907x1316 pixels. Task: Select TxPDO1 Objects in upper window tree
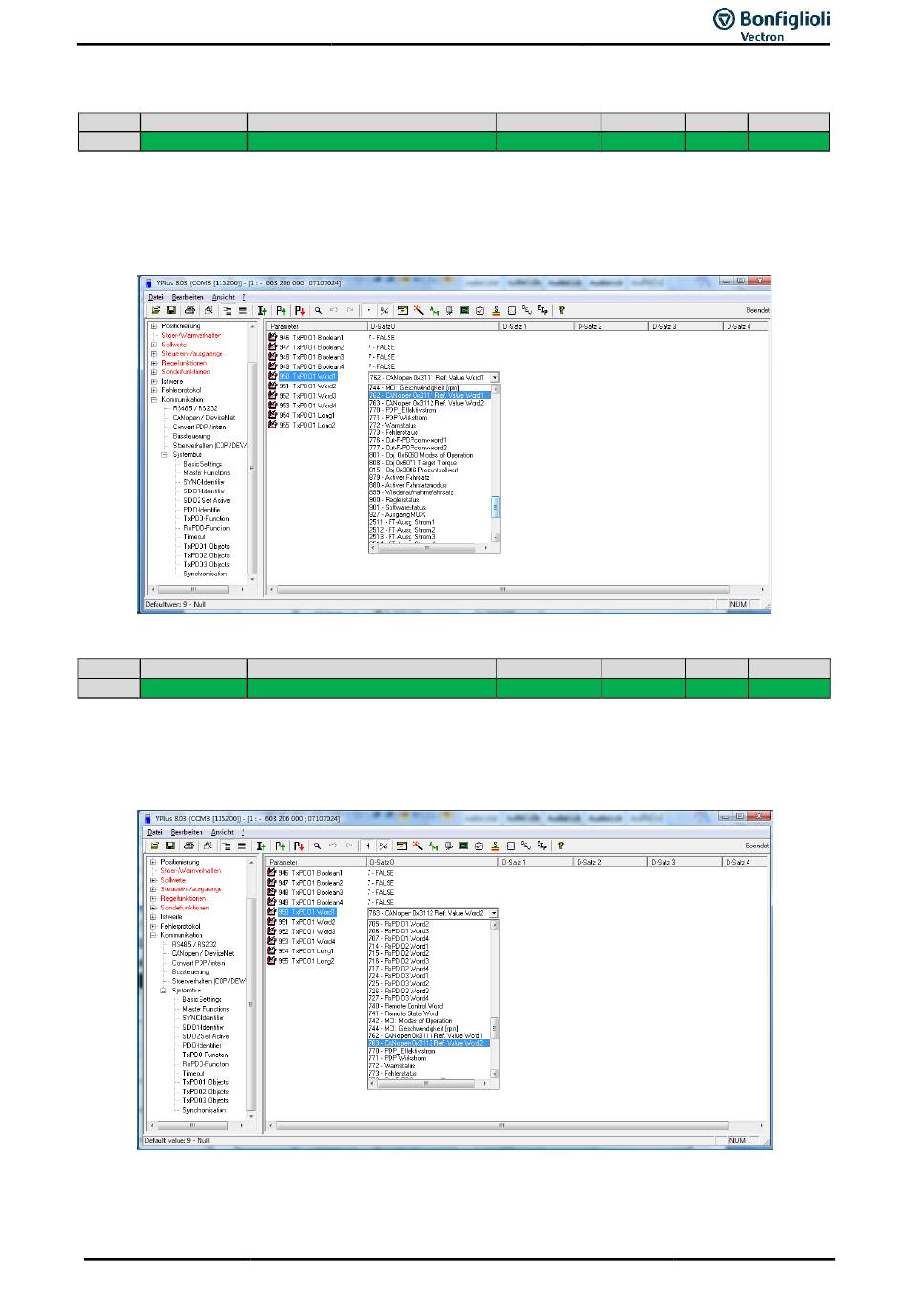pos(207,547)
